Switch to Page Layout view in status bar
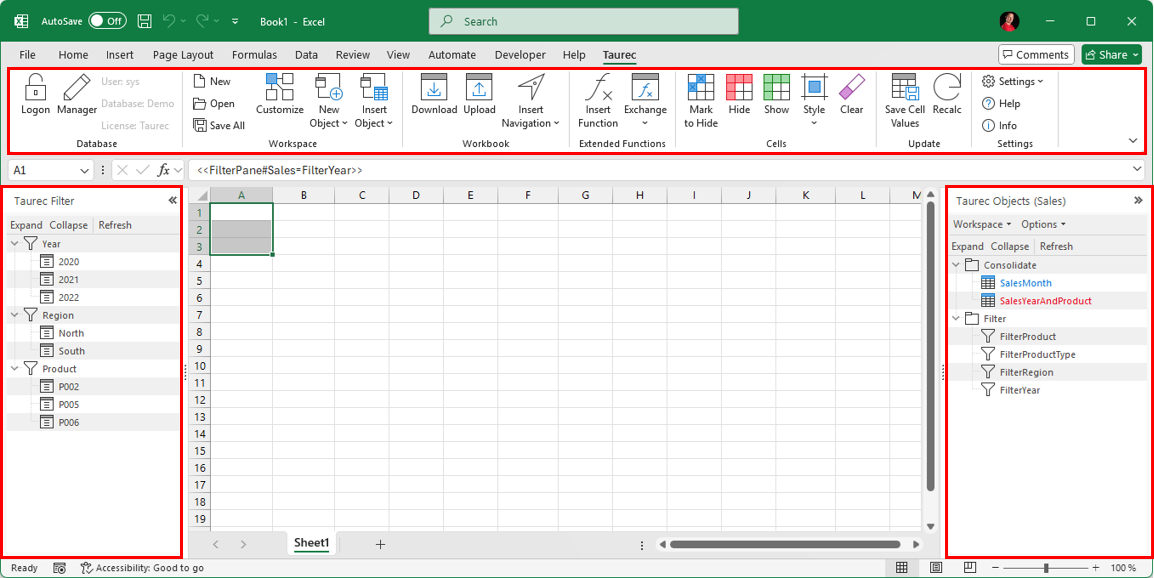This screenshot has width=1154, height=578. [x=935, y=568]
